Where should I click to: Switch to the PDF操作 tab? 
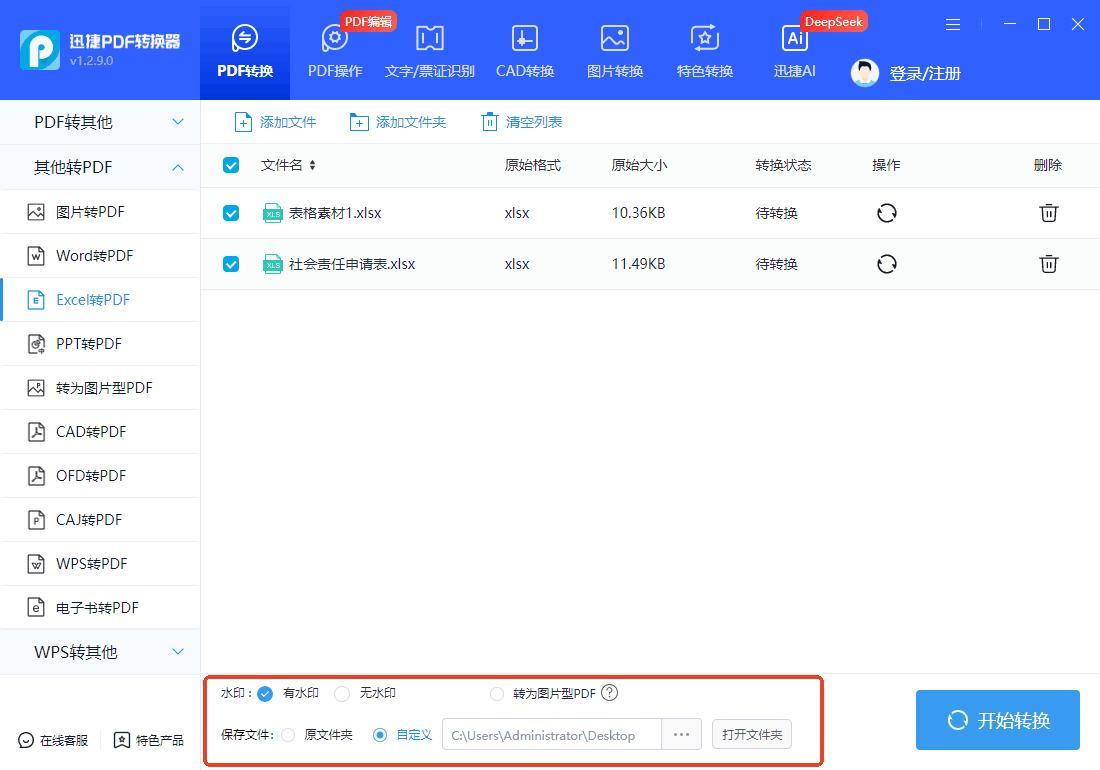[335, 52]
